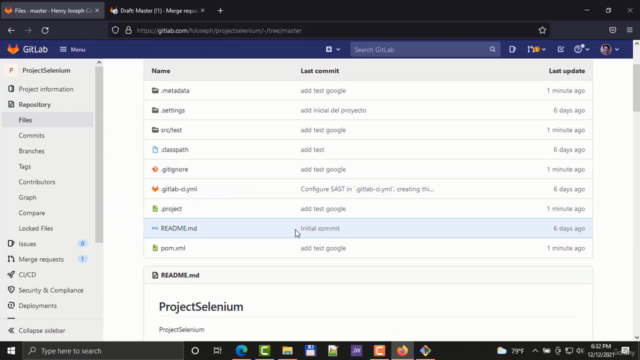Open README.md header link in preview panel
Viewport: 640px width, 360px height.
(x=180, y=275)
